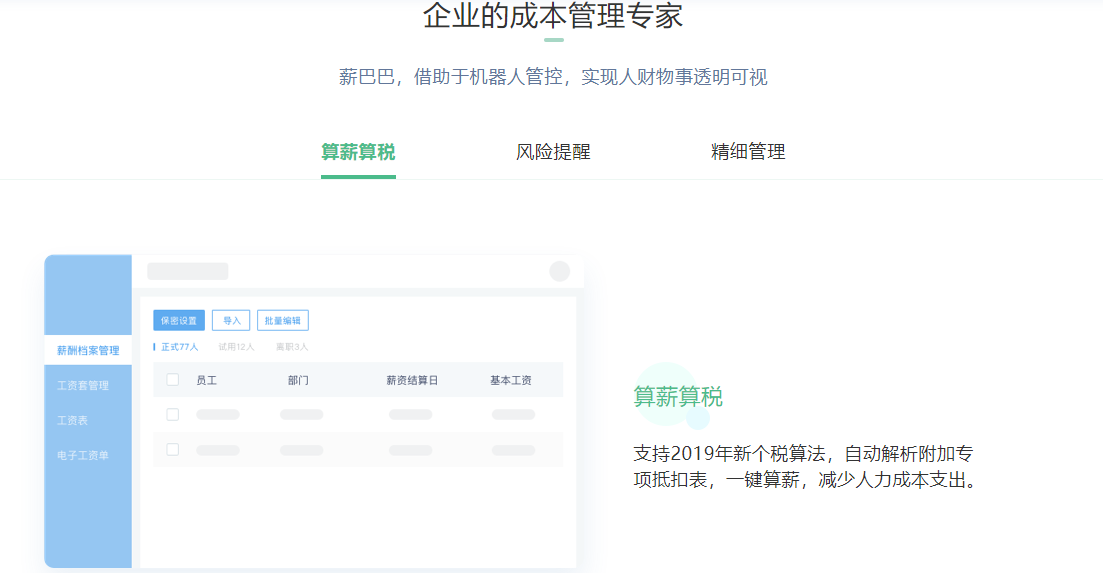1103x573 pixels.
Task: Click the 支持2019年新个税算法 description paragraph
Action: click(x=805, y=467)
